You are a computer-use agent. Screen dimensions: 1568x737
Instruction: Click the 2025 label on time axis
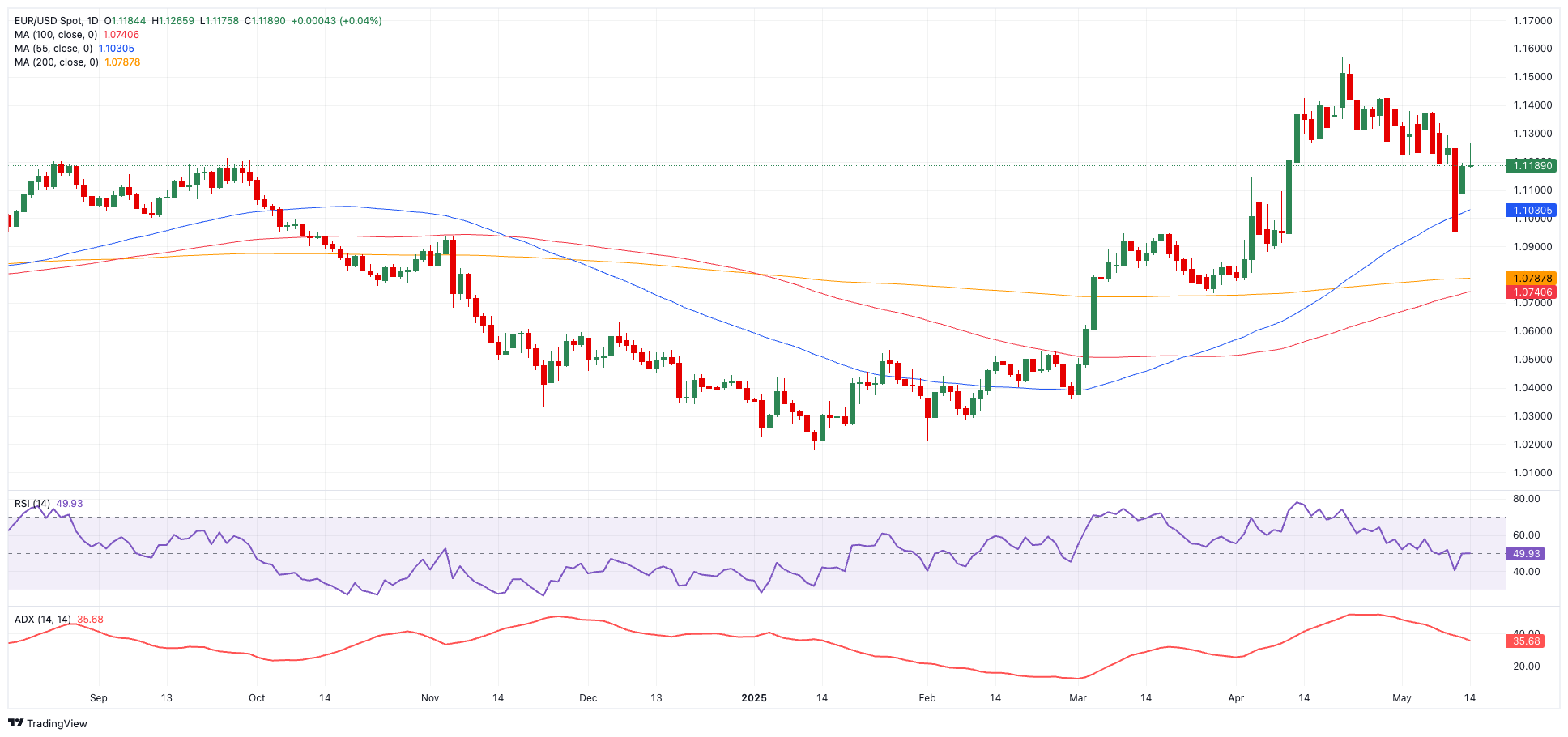click(x=754, y=698)
